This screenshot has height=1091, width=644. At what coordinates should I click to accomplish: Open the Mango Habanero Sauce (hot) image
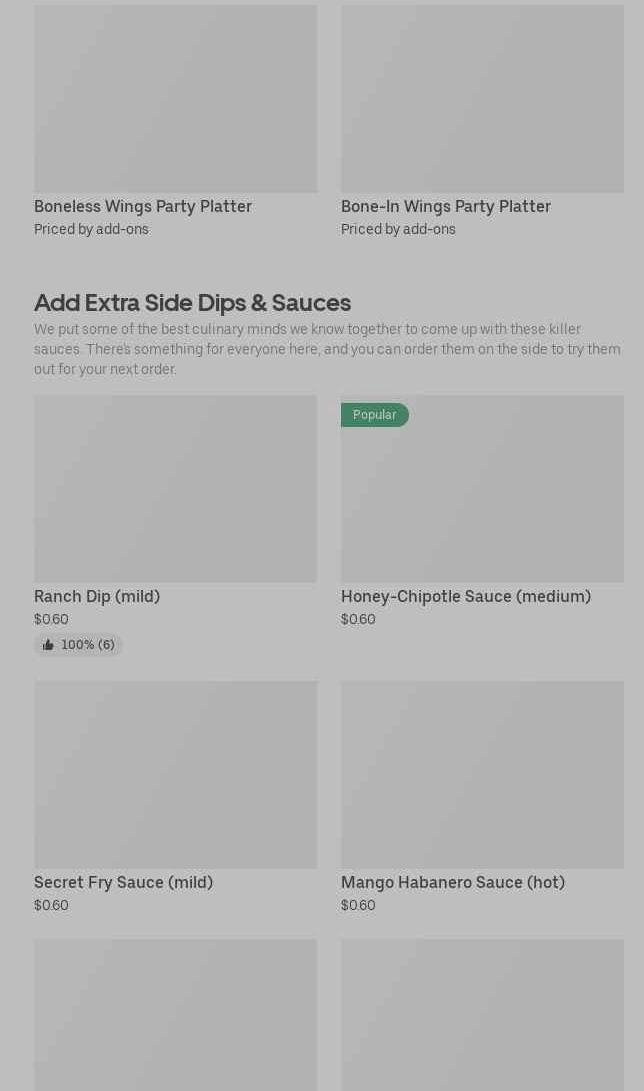click(482, 774)
